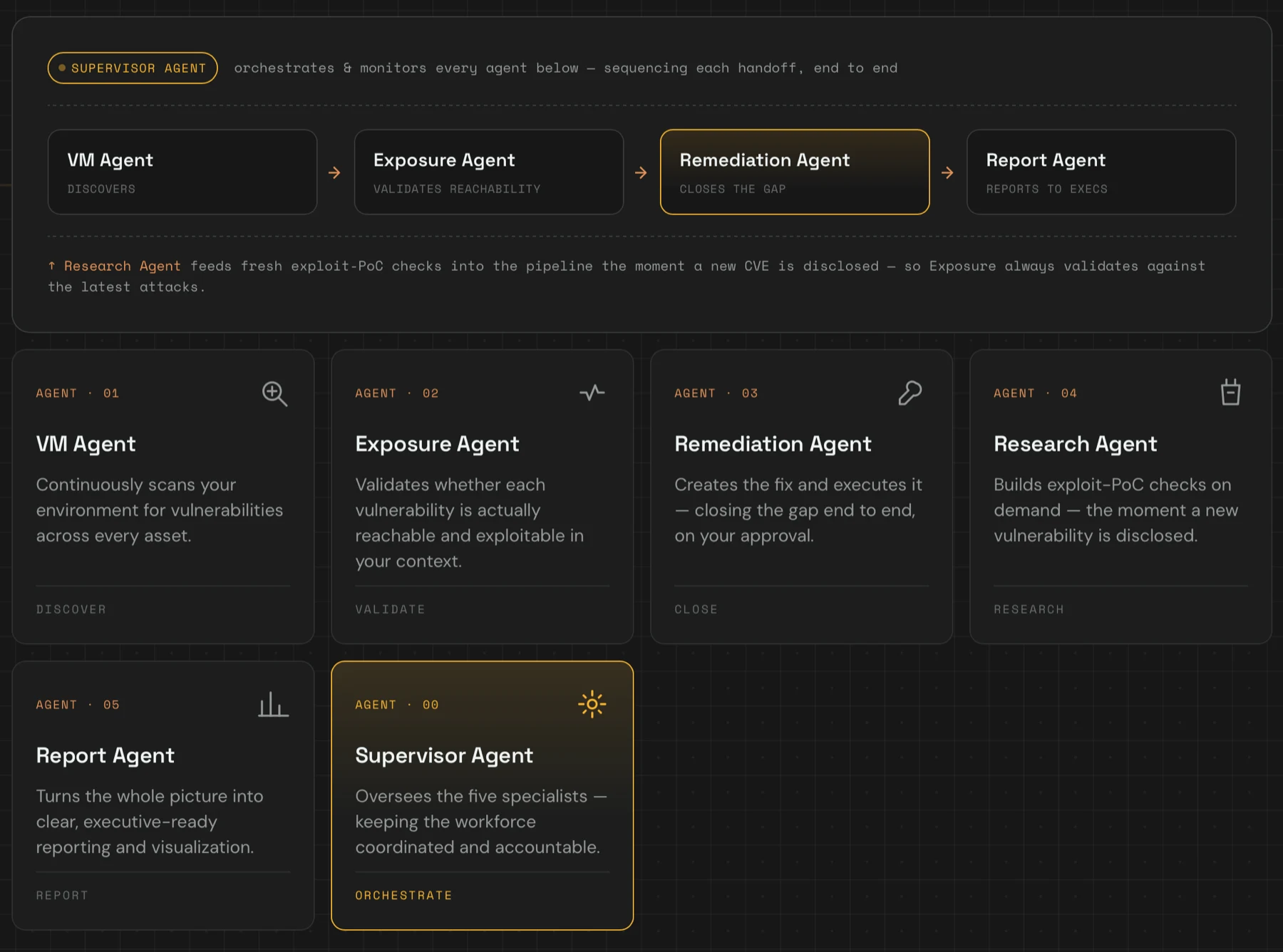Click the ORCHESTRATE footer tag
The height and width of the screenshot is (952, 1283).
pyautogui.click(x=404, y=895)
